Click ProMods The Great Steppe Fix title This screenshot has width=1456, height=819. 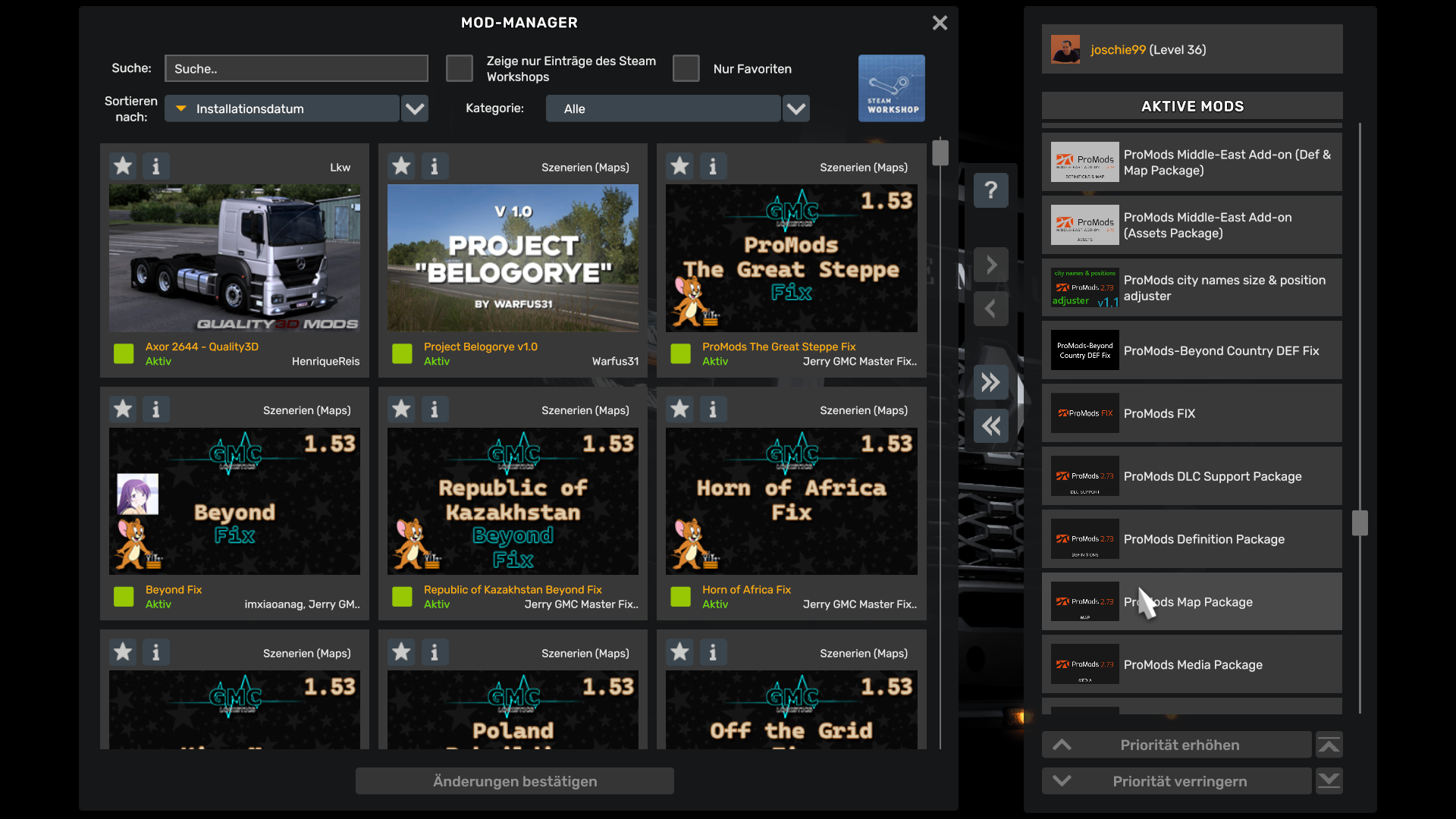tap(779, 347)
